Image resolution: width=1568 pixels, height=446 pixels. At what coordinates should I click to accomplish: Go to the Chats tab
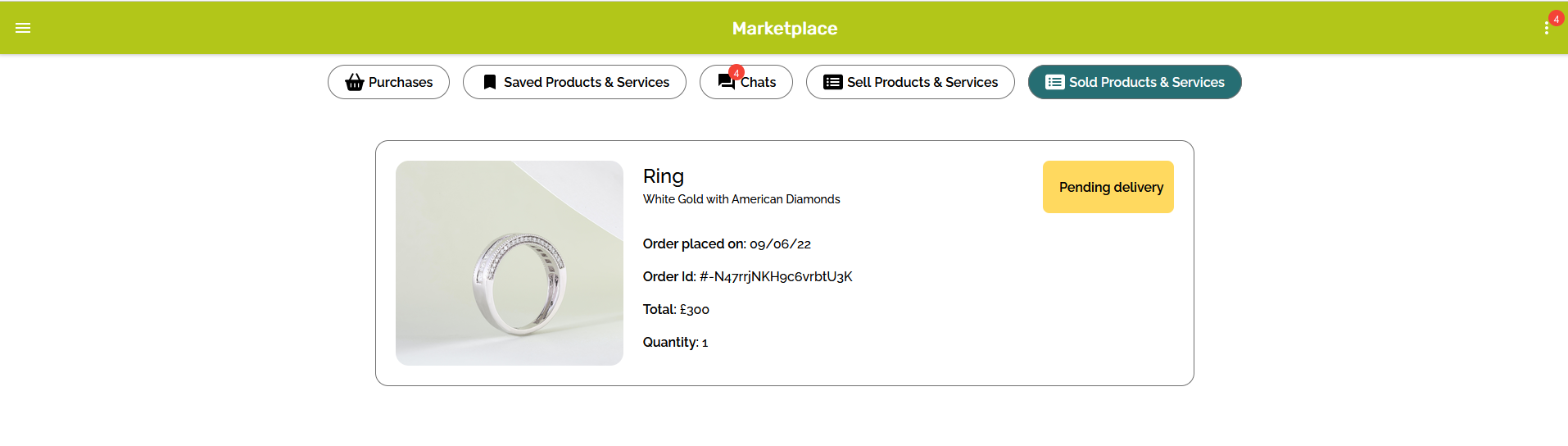tap(759, 82)
